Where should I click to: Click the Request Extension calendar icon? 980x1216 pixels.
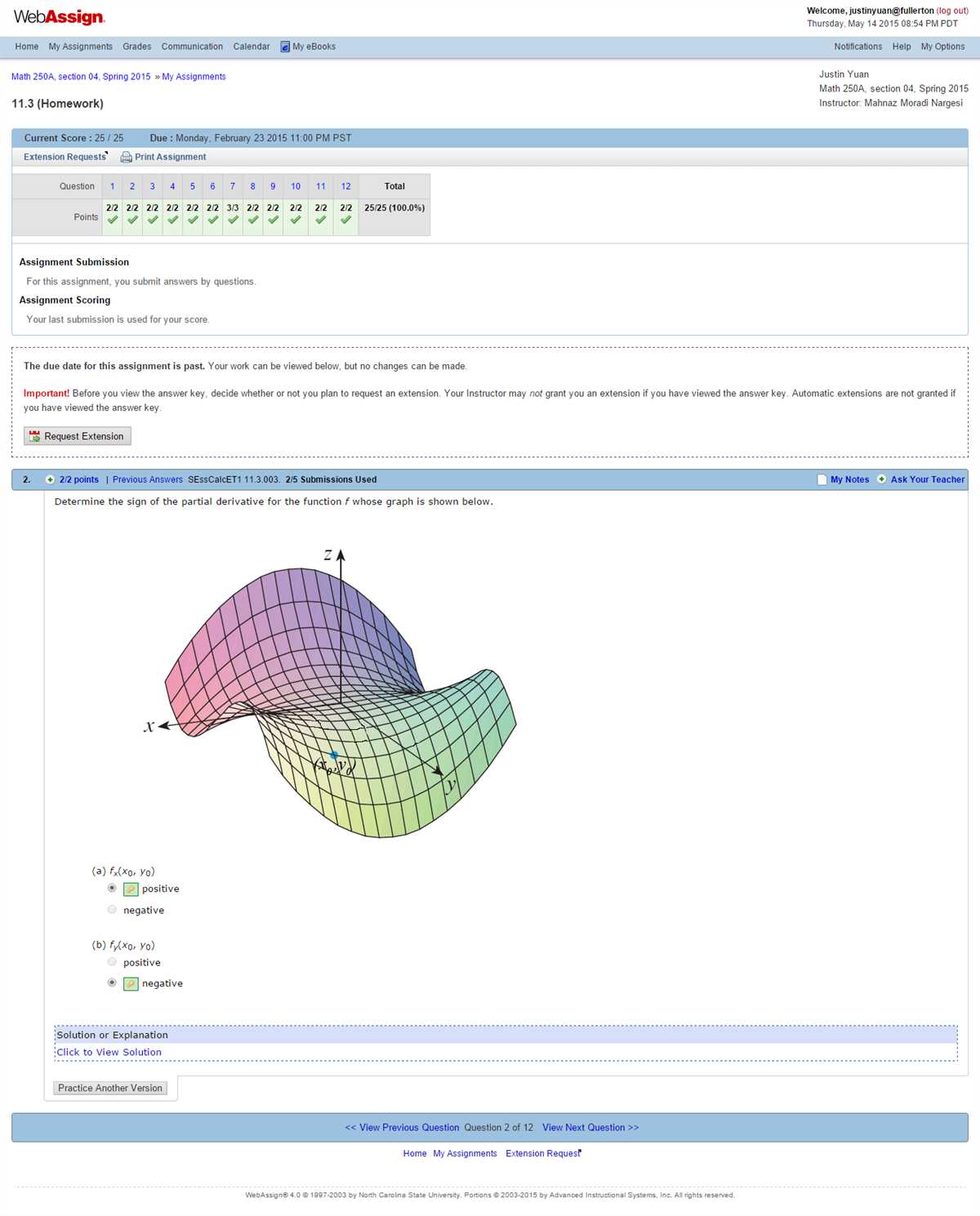34,437
